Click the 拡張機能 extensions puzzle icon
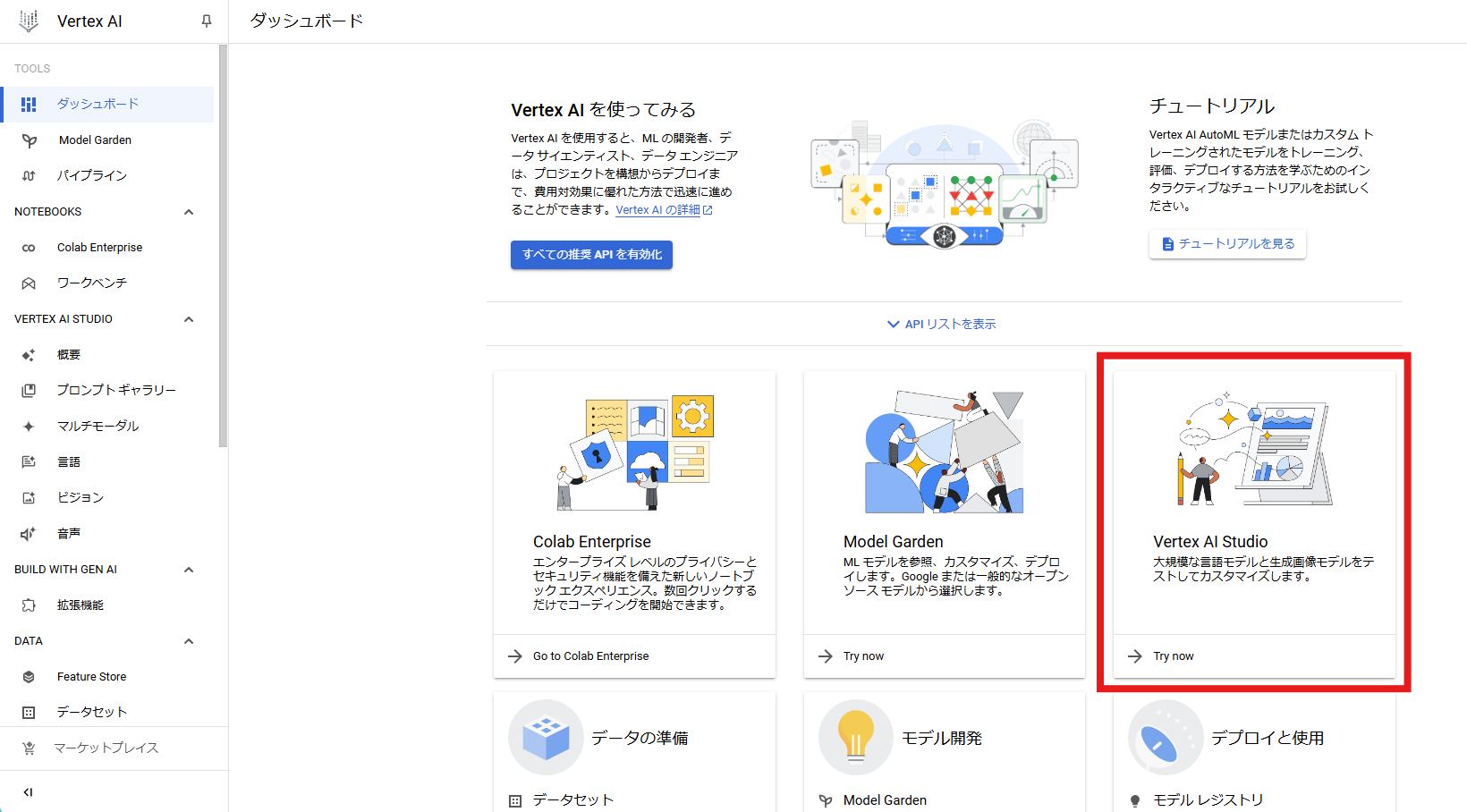This screenshot has height=812, width=1467. 29,605
